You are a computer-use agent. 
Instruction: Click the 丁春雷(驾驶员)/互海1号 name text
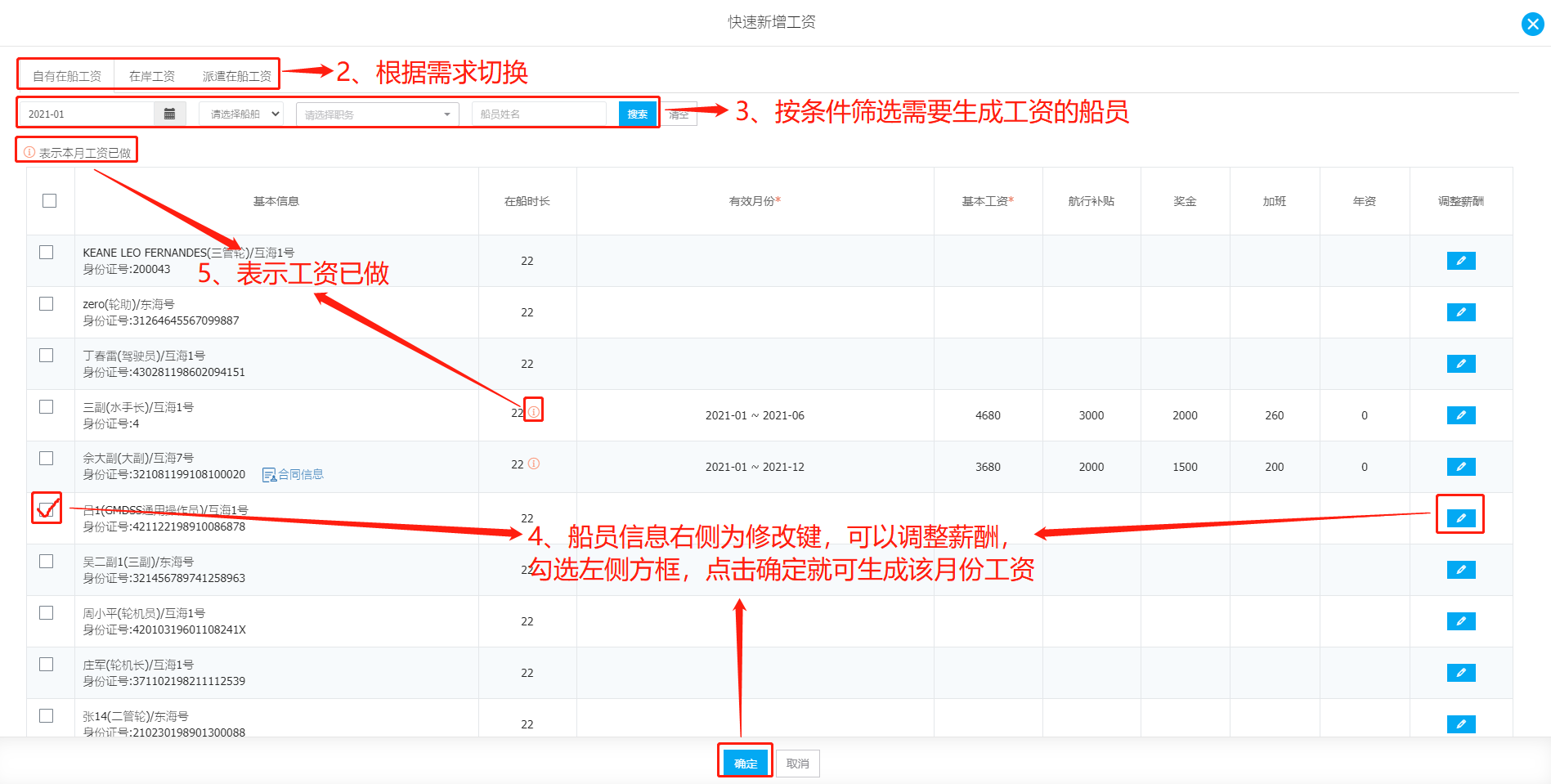coord(144,356)
